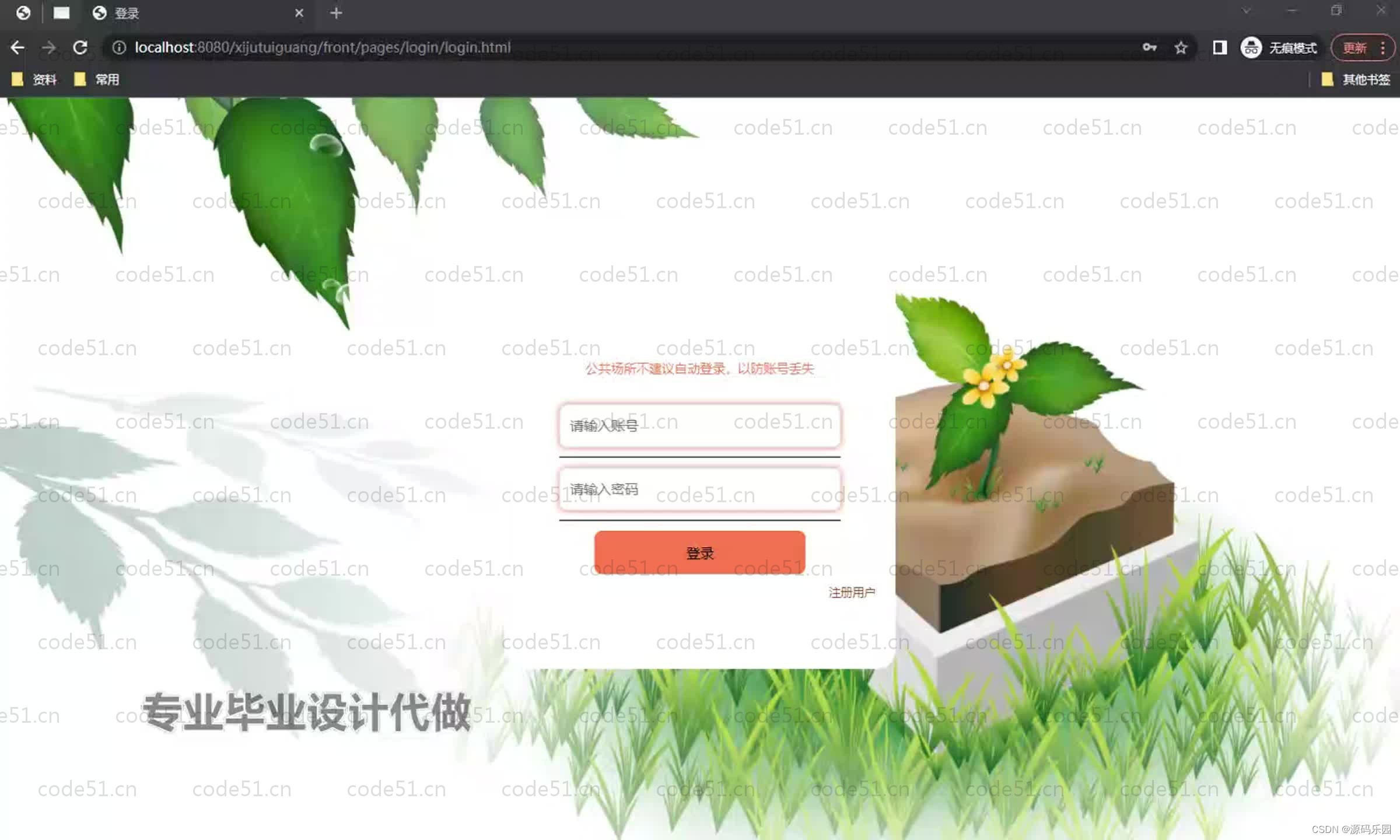Reload the login page
1400x840 pixels.
click(80, 47)
